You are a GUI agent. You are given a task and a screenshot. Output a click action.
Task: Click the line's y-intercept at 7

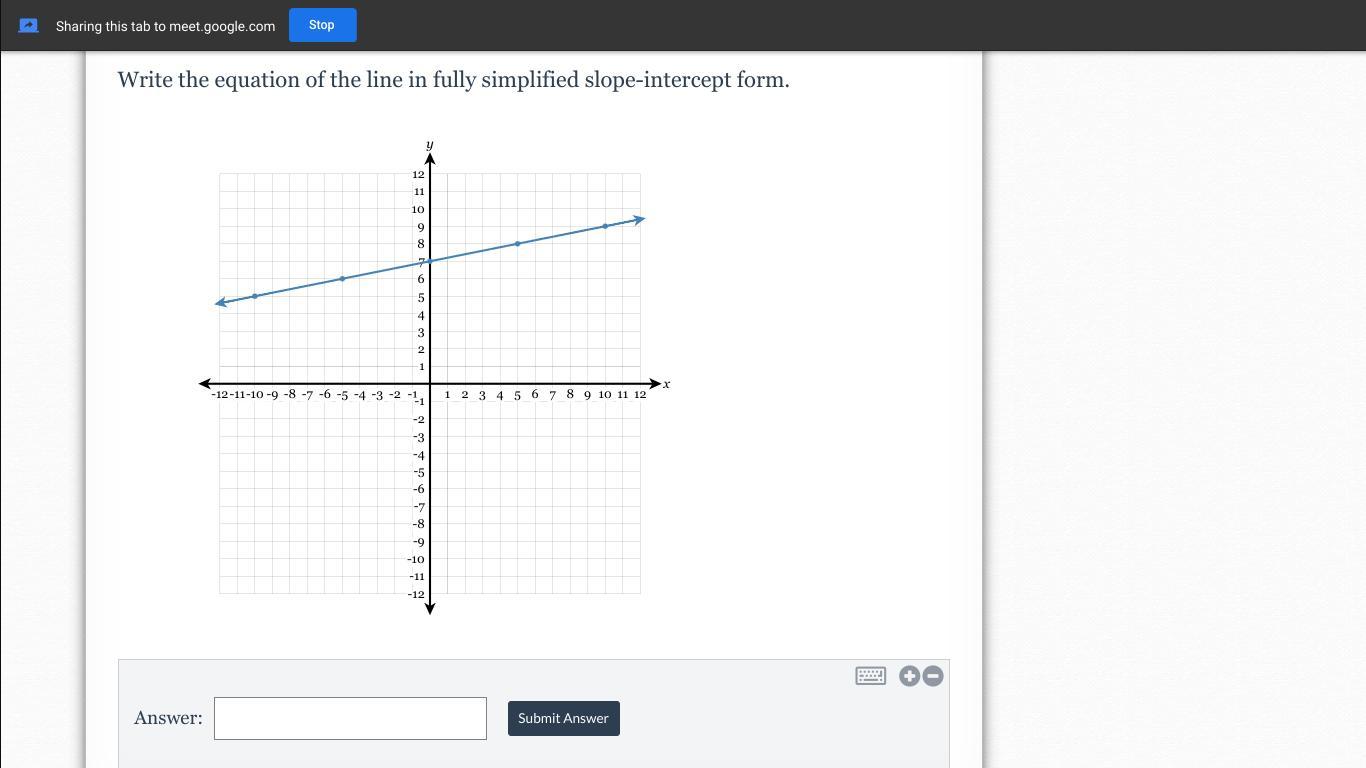click(430, 261)
